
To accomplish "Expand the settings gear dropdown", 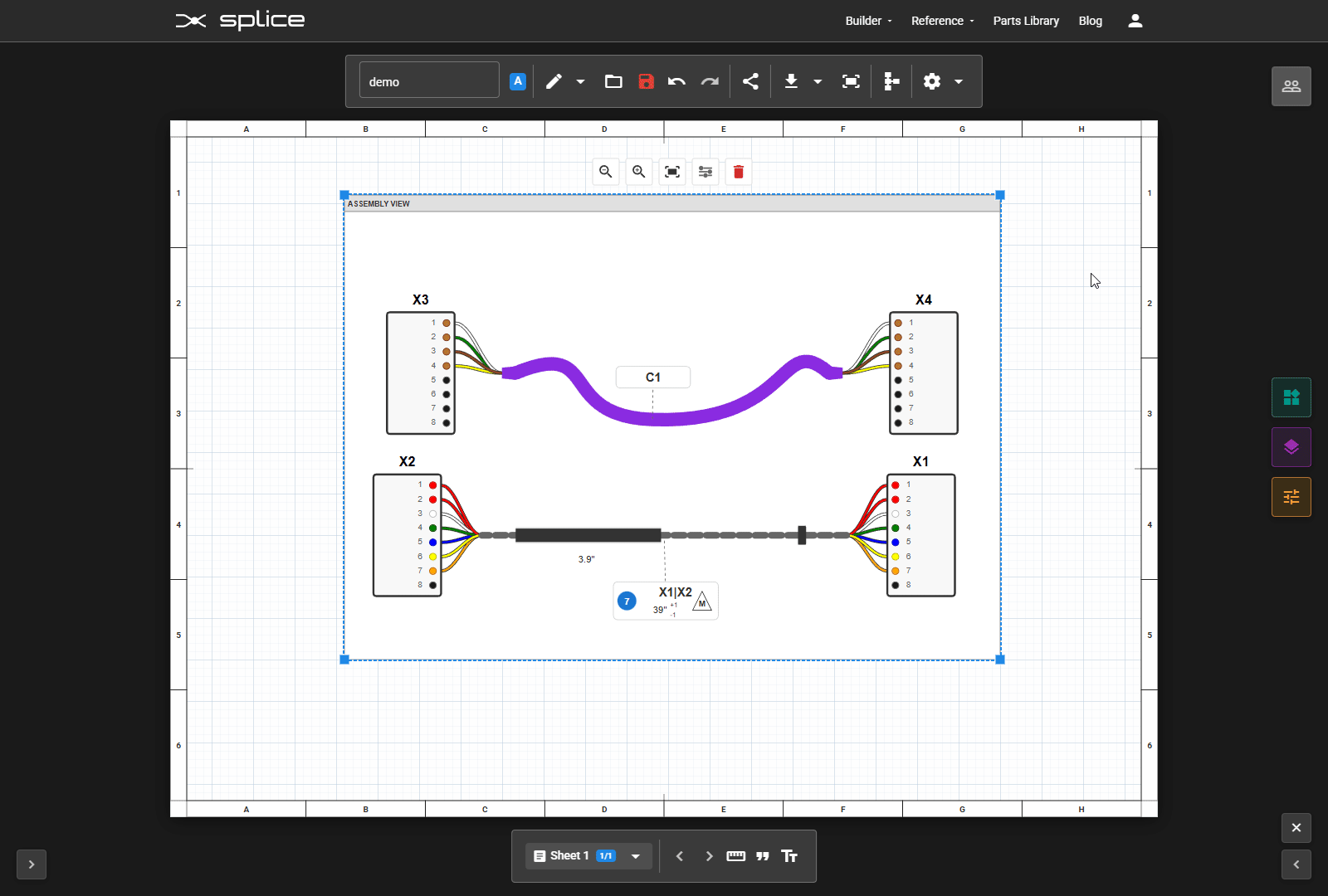I will 959,81.
